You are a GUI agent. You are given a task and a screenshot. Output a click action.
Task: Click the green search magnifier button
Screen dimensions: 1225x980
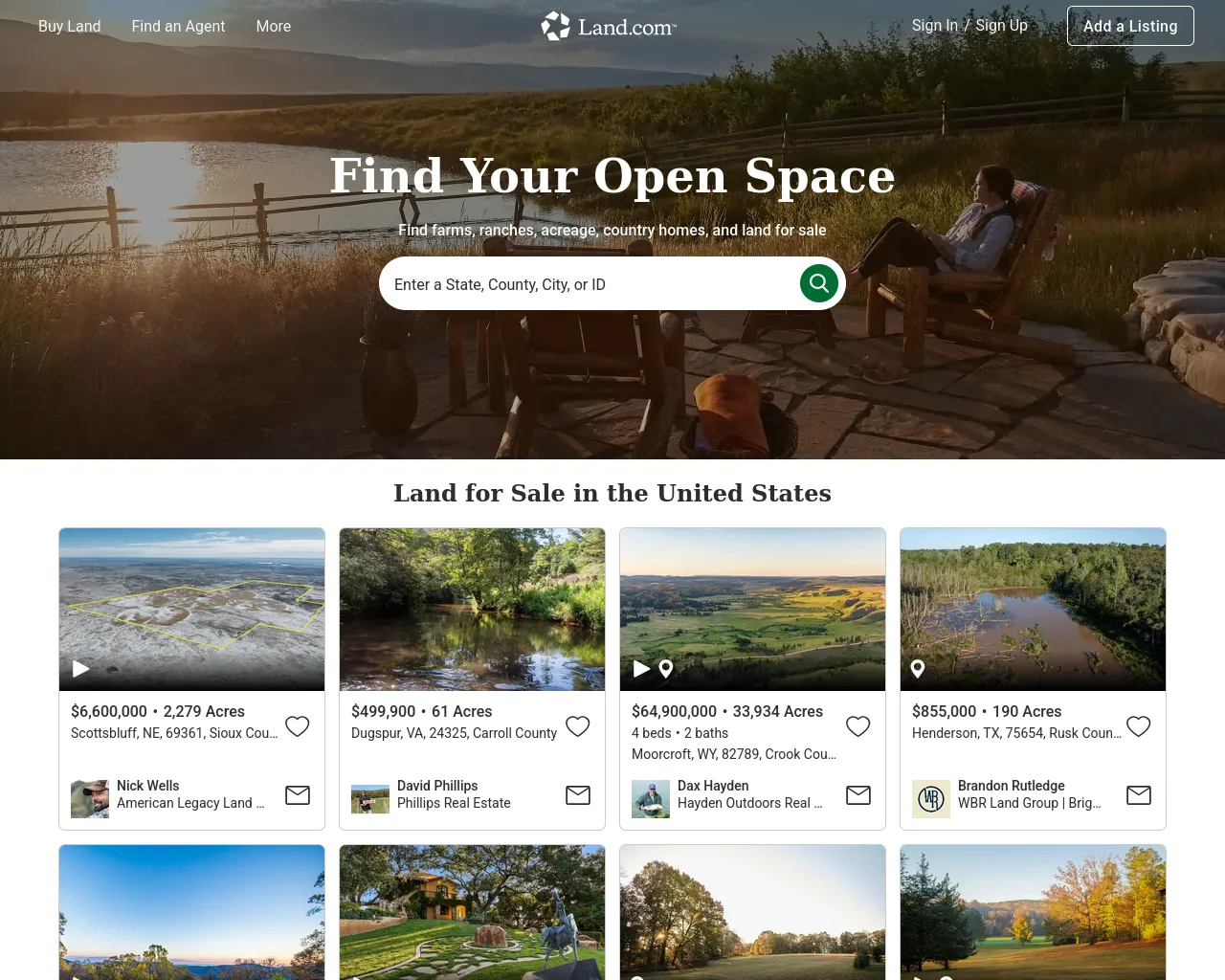click(x=819, y=283)
